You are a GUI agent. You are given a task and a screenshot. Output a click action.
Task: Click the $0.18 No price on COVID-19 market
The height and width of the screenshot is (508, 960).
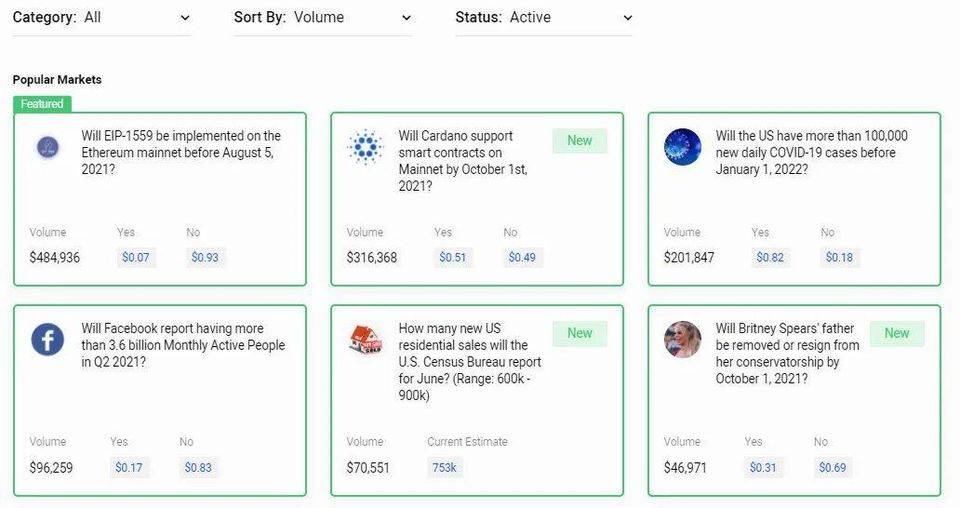[839, 258]
